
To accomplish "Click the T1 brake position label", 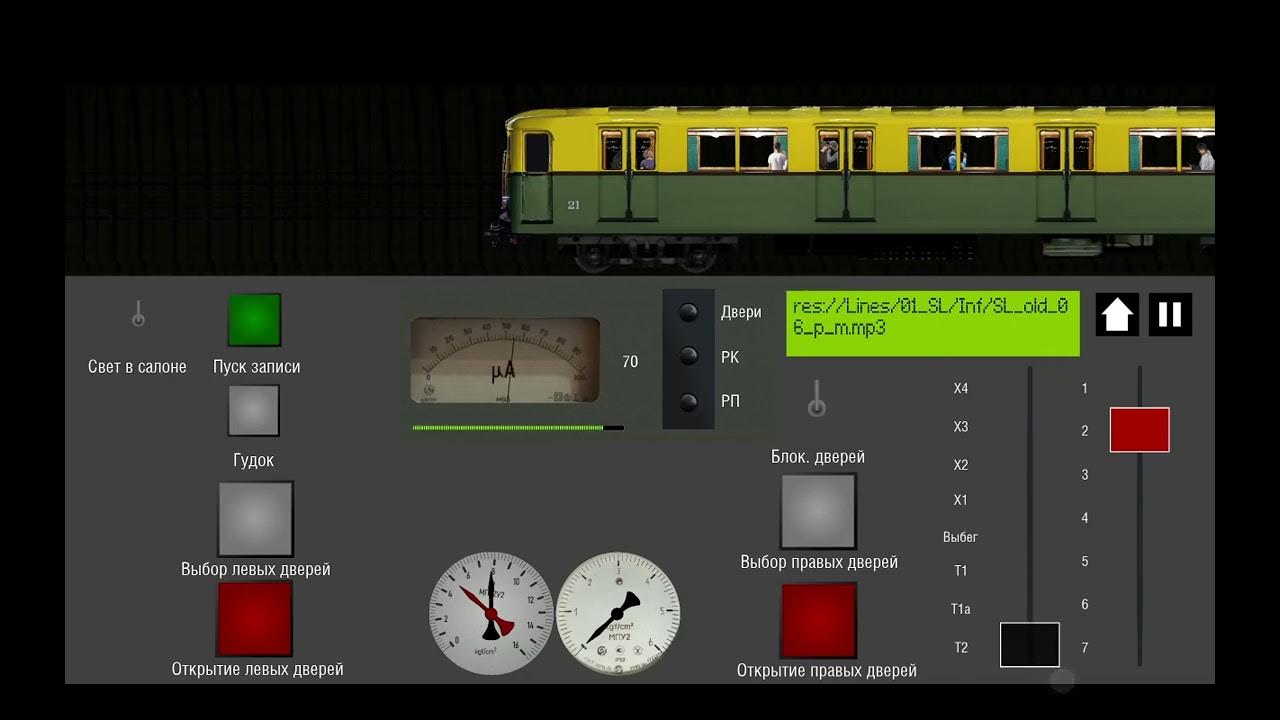I will point(961,571).
